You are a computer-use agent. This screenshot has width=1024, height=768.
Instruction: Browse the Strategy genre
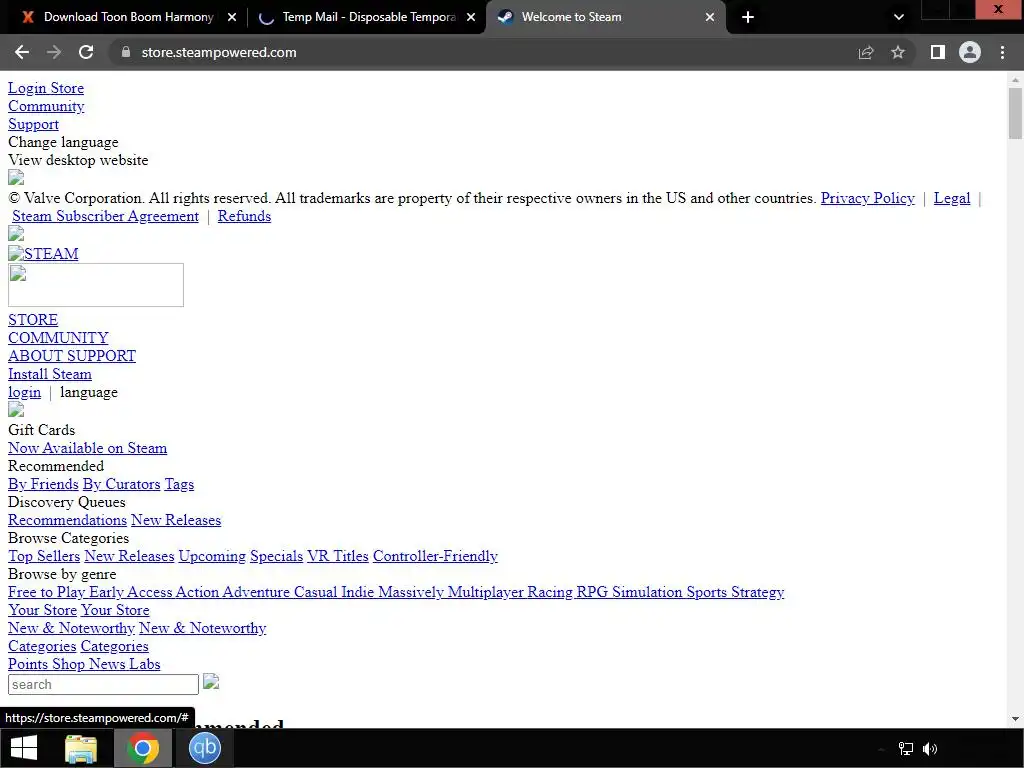click(758, 592)
